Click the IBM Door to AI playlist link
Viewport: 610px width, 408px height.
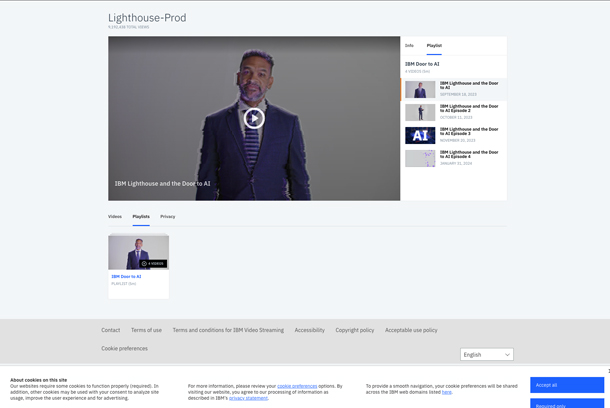(126, 277)
